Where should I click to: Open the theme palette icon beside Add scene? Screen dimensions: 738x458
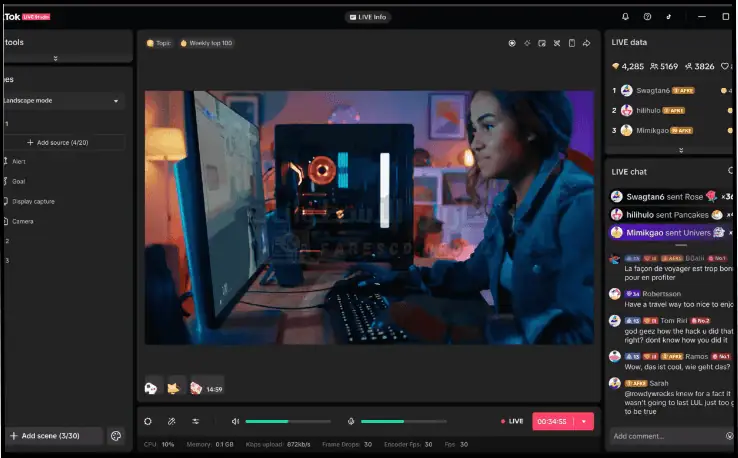tap(116, 436)
